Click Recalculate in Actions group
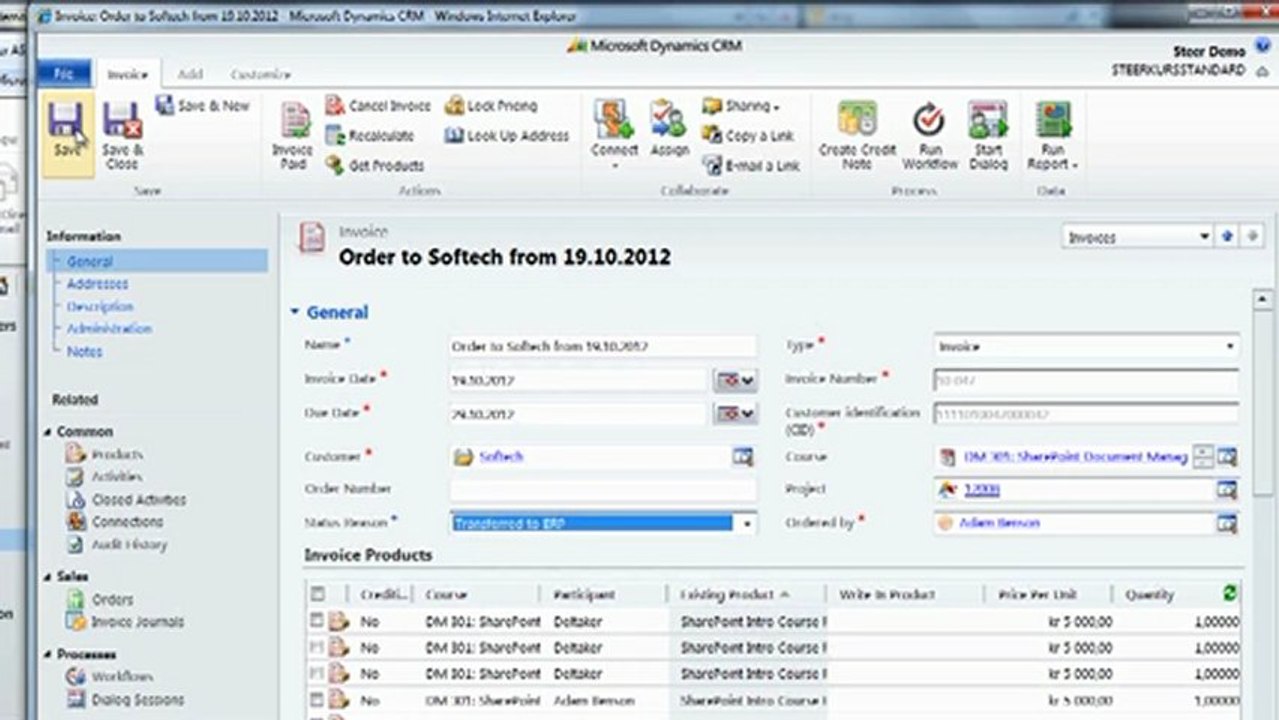Viewport: 1279px width, 720px height. click(x=370, y=136)
